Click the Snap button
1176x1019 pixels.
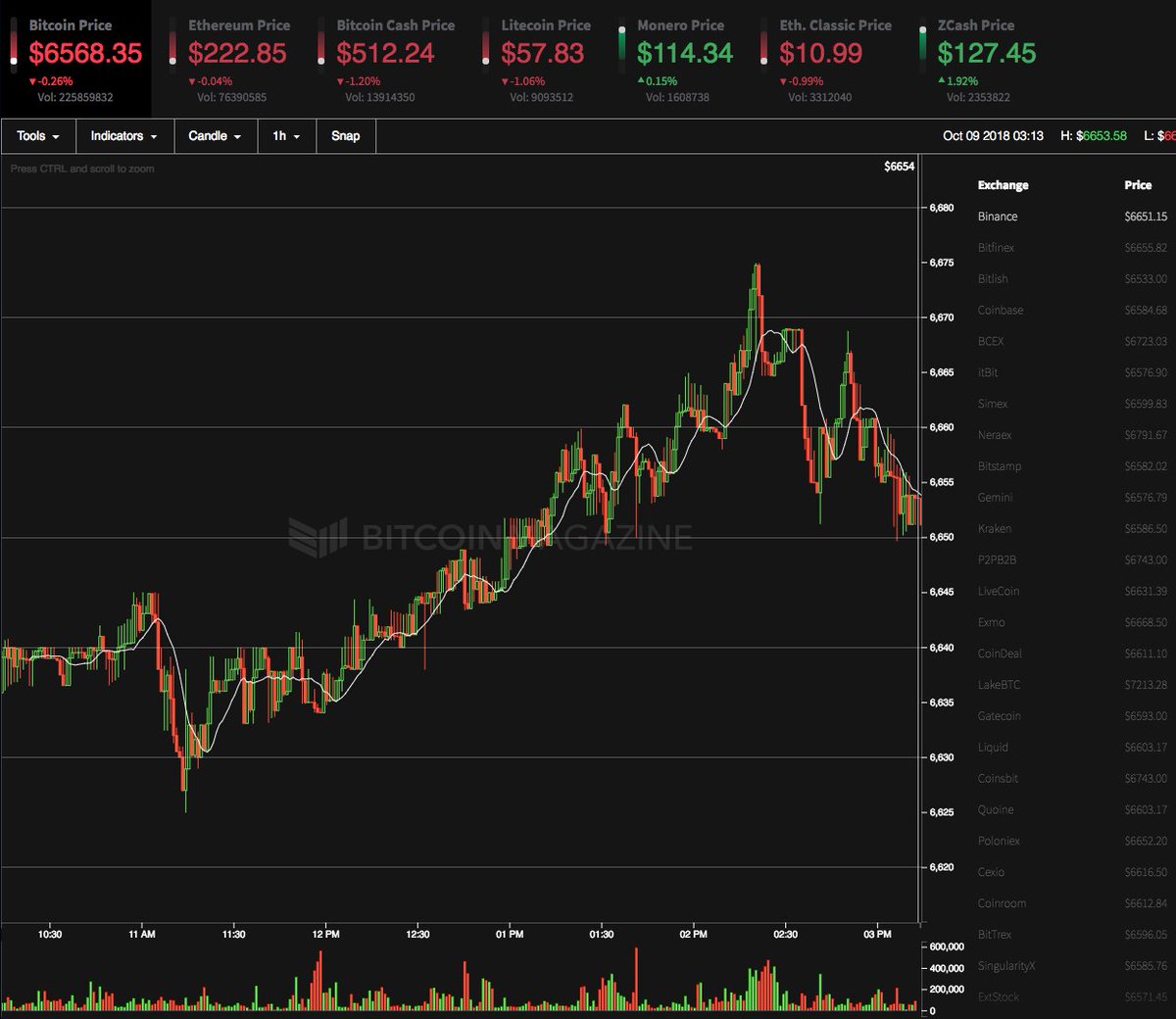click(345, 136)
